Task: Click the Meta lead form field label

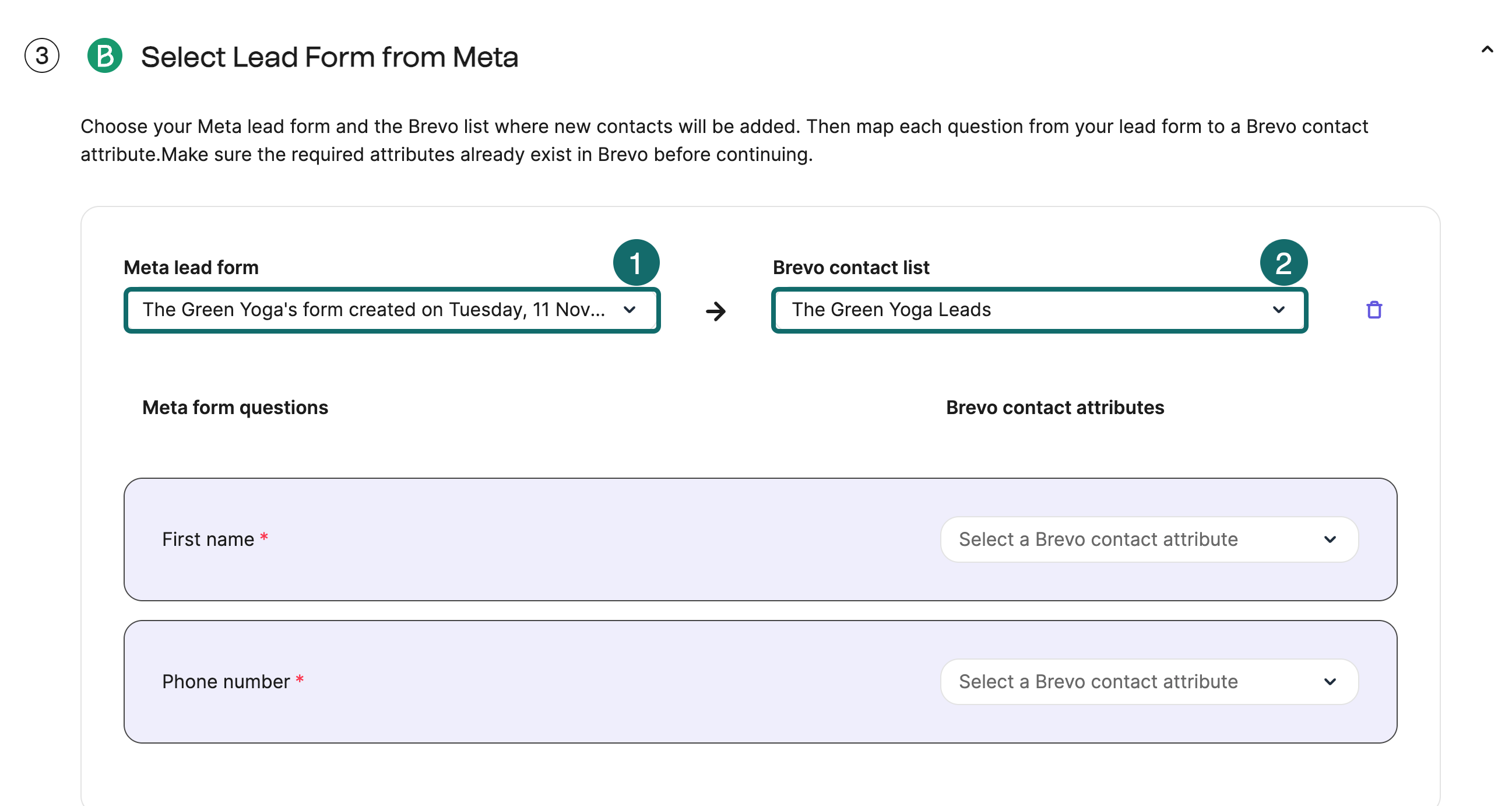Action: (191, 268)
